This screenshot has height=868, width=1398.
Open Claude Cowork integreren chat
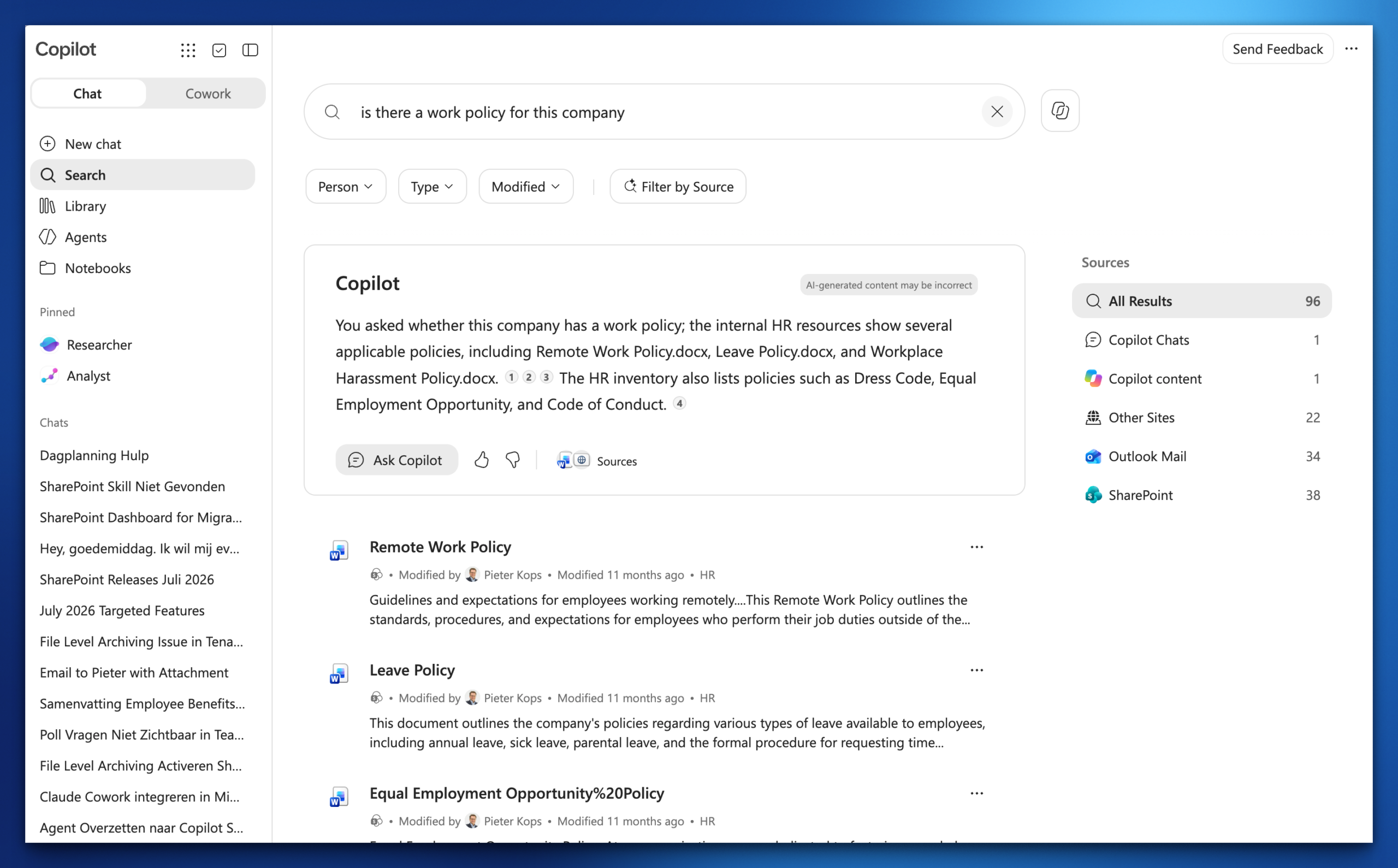click(143, 796)
